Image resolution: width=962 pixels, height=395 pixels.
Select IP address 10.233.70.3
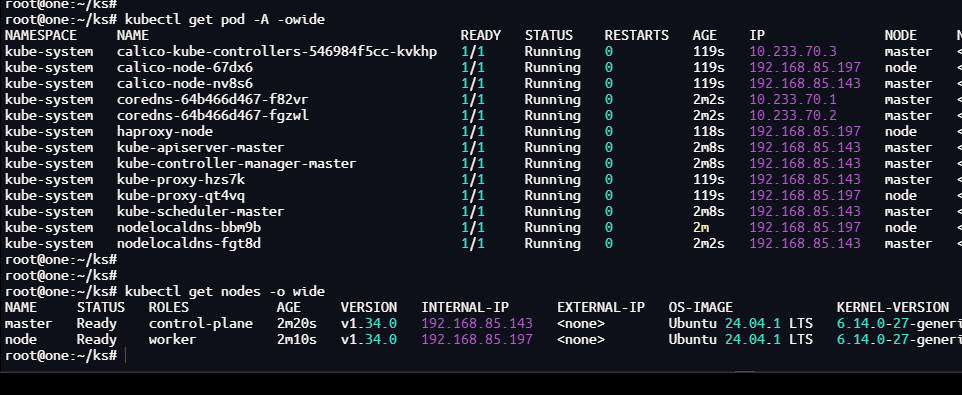(x=793, y=52)
